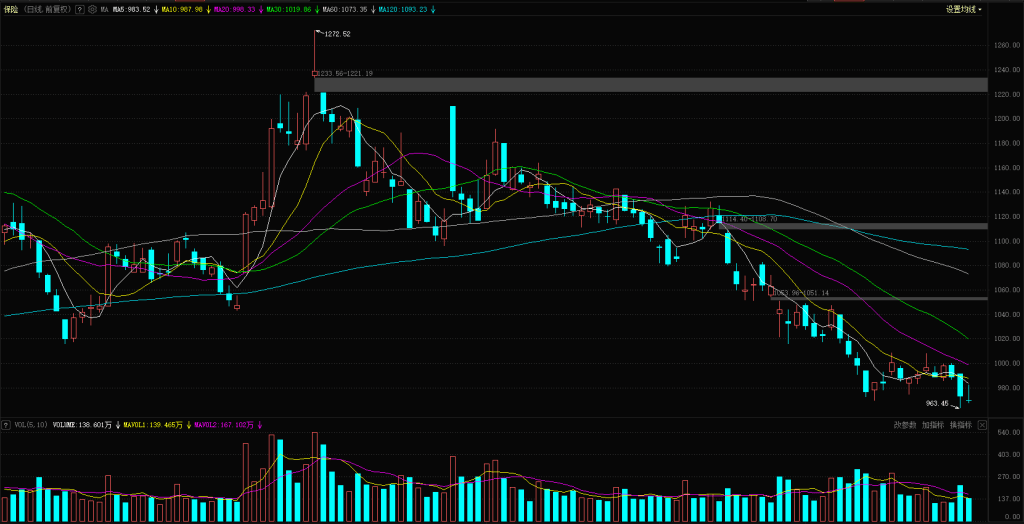Click 换指标 to switch indicator
Screen dimensions: 1024x524
coord(961,425)
